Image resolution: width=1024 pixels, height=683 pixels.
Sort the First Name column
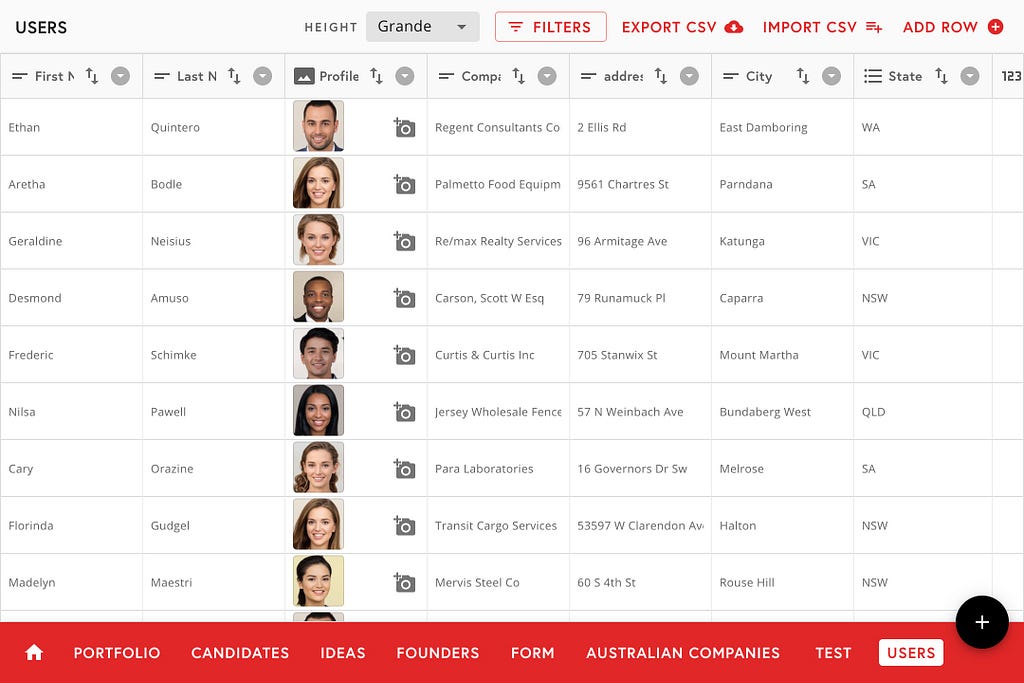(x=92, y=76)
